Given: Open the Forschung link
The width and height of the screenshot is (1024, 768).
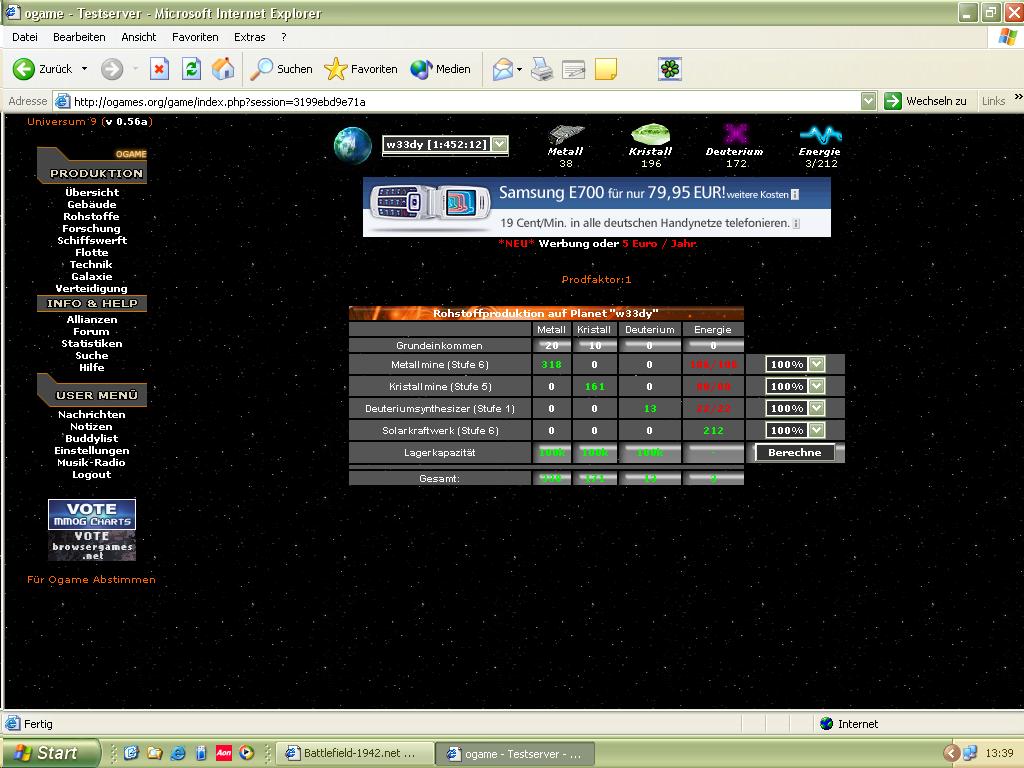Looking at the screenshot, I should (91, 229).
